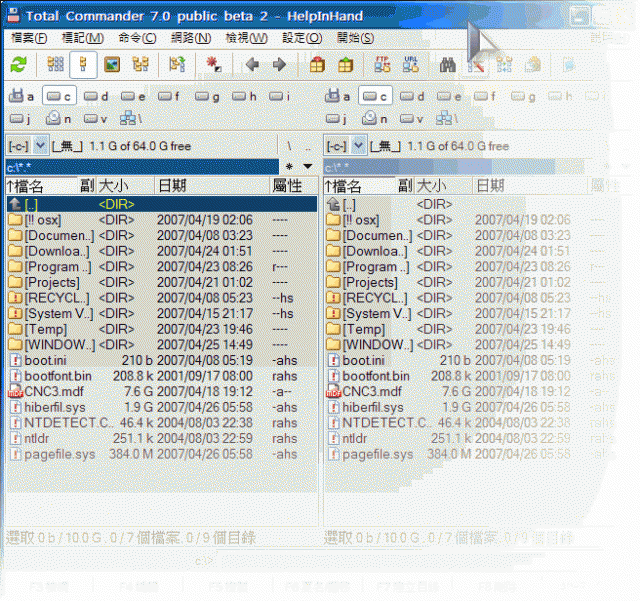Screen dimensions: 640x601
Task: Click the red star filter icon
Action: [x=214, y=65]
